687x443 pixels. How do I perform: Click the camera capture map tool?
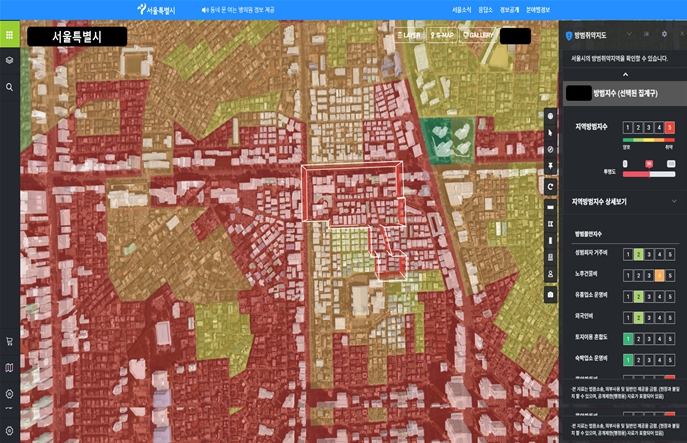551,295
